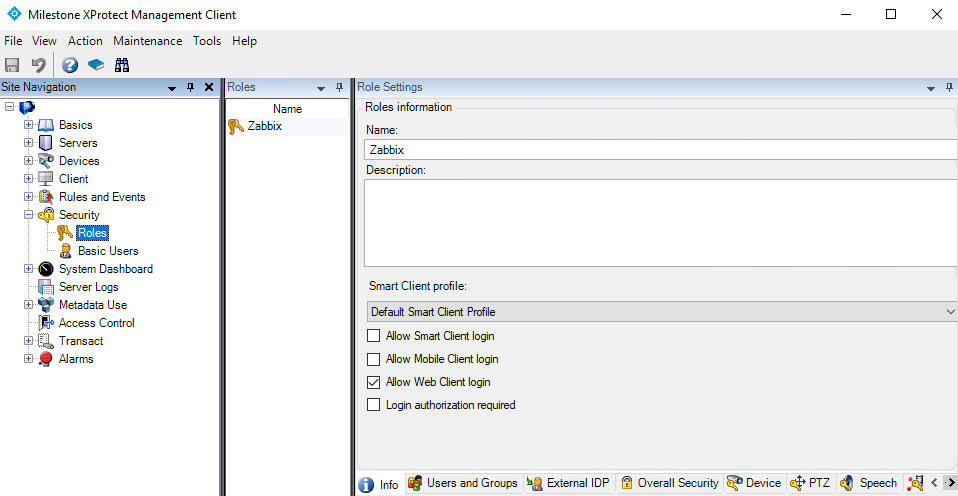Open the View menu
The height and width of the screenshot is (496, 958).
point(44,41)
